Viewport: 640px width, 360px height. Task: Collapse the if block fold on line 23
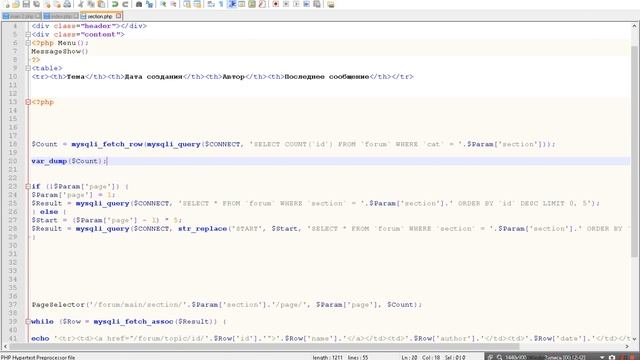pyautogui.click(x=28, y=187)
